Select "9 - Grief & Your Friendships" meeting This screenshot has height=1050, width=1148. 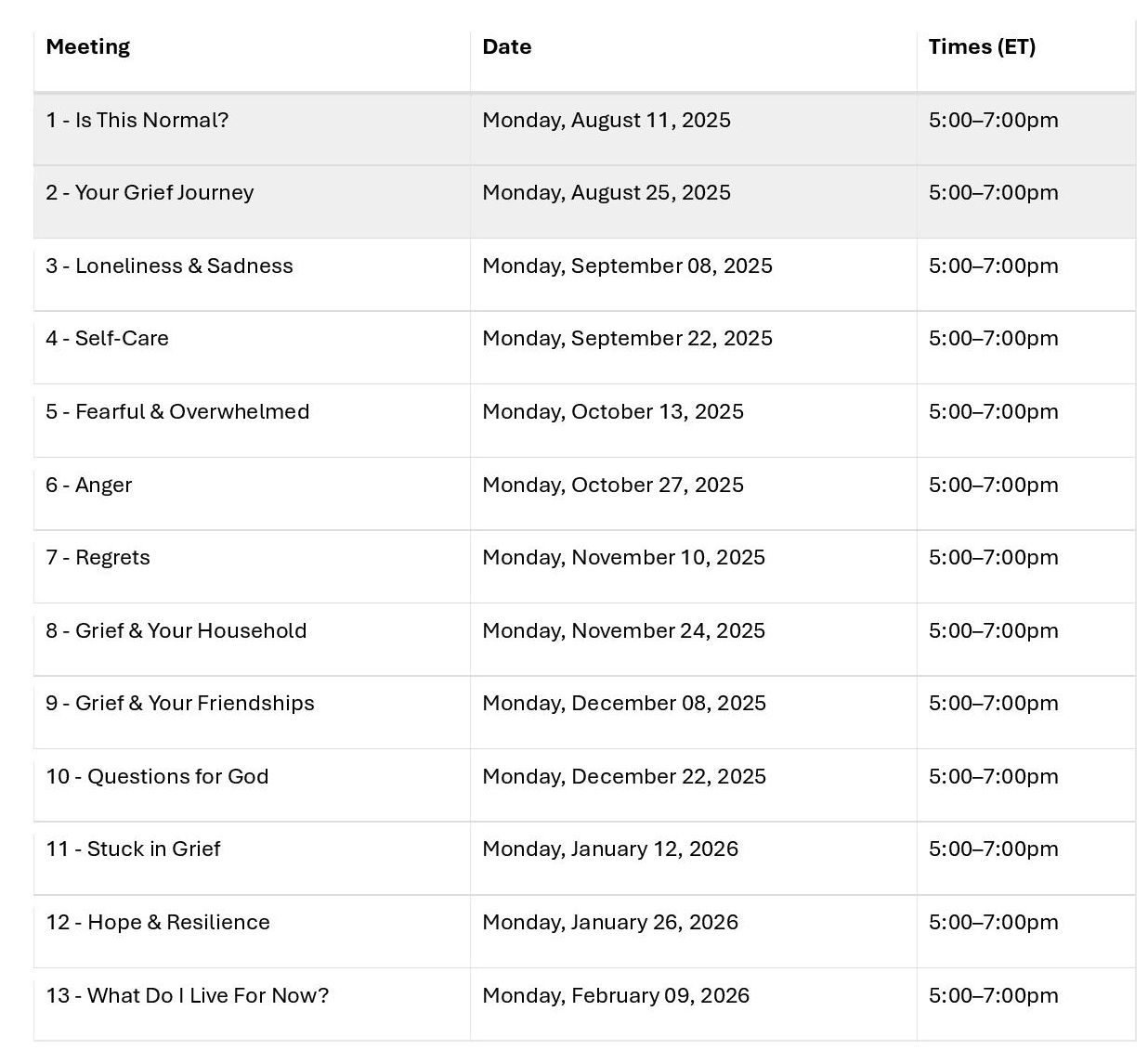(x=180, y=704)
